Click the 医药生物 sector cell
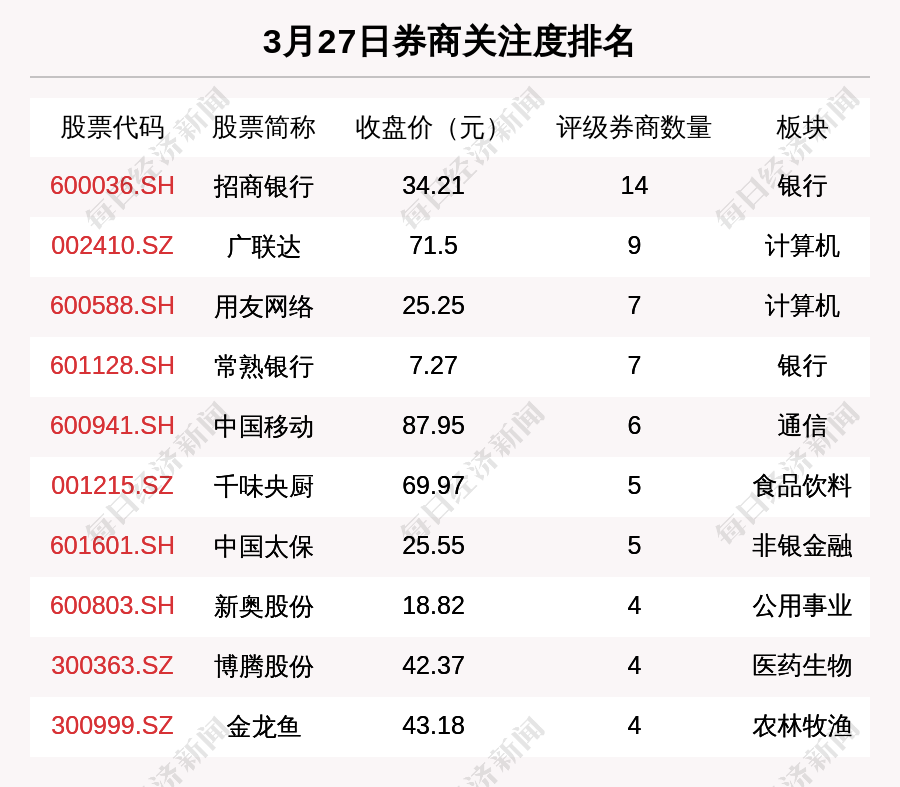 (802, 666)
